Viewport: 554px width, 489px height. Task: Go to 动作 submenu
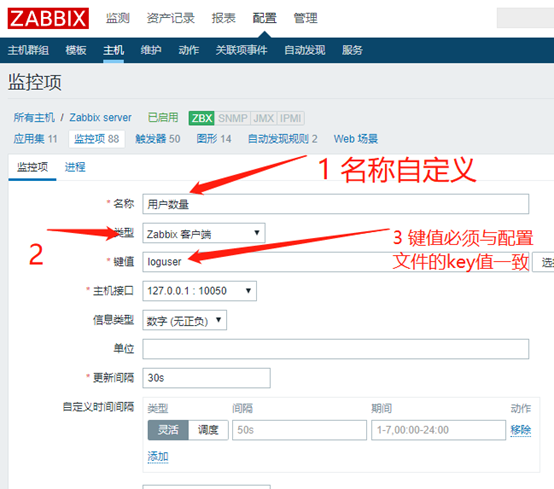(x=189, y=50)
